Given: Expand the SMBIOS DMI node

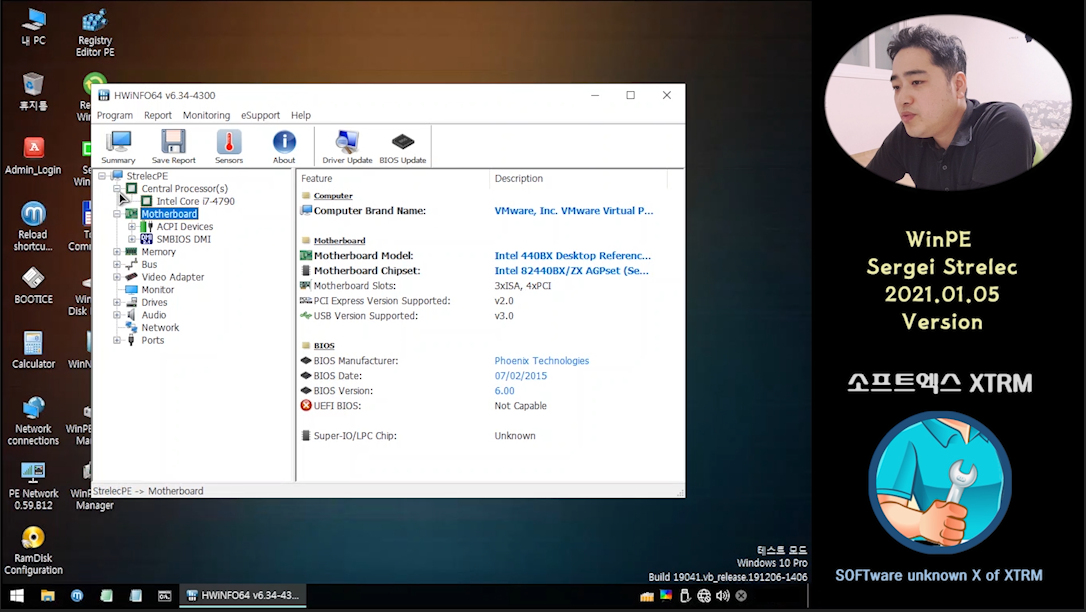Looking at the screenshot, I should pyautogui.click(x=132, y=239).
